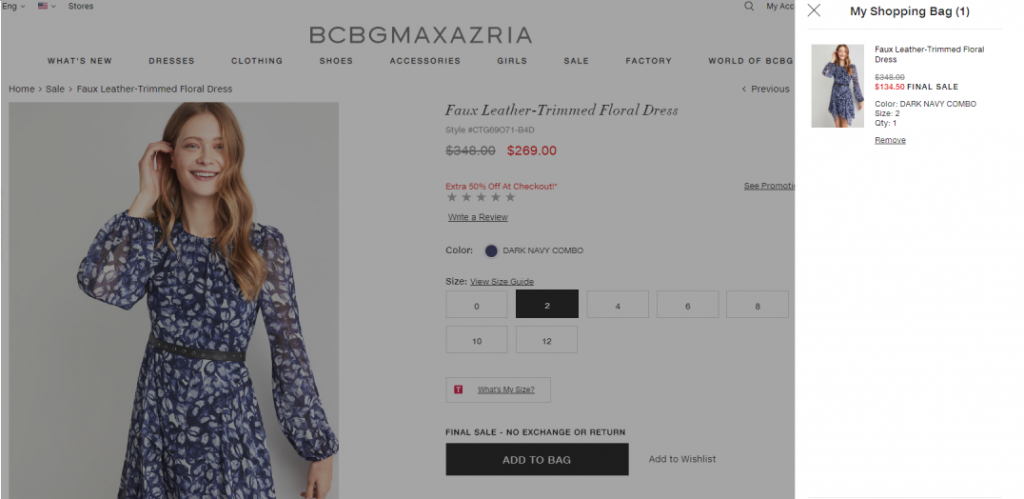Choose the Dark Navy Combo color swatch
Image resolution: width=1024 pixels, height=499 pixels.
491,251
